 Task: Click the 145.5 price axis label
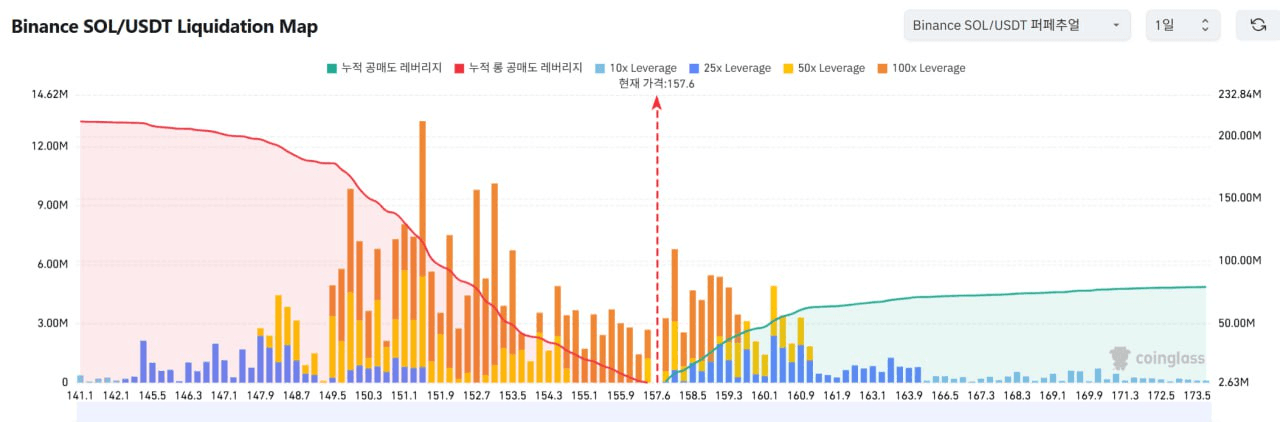152,396
